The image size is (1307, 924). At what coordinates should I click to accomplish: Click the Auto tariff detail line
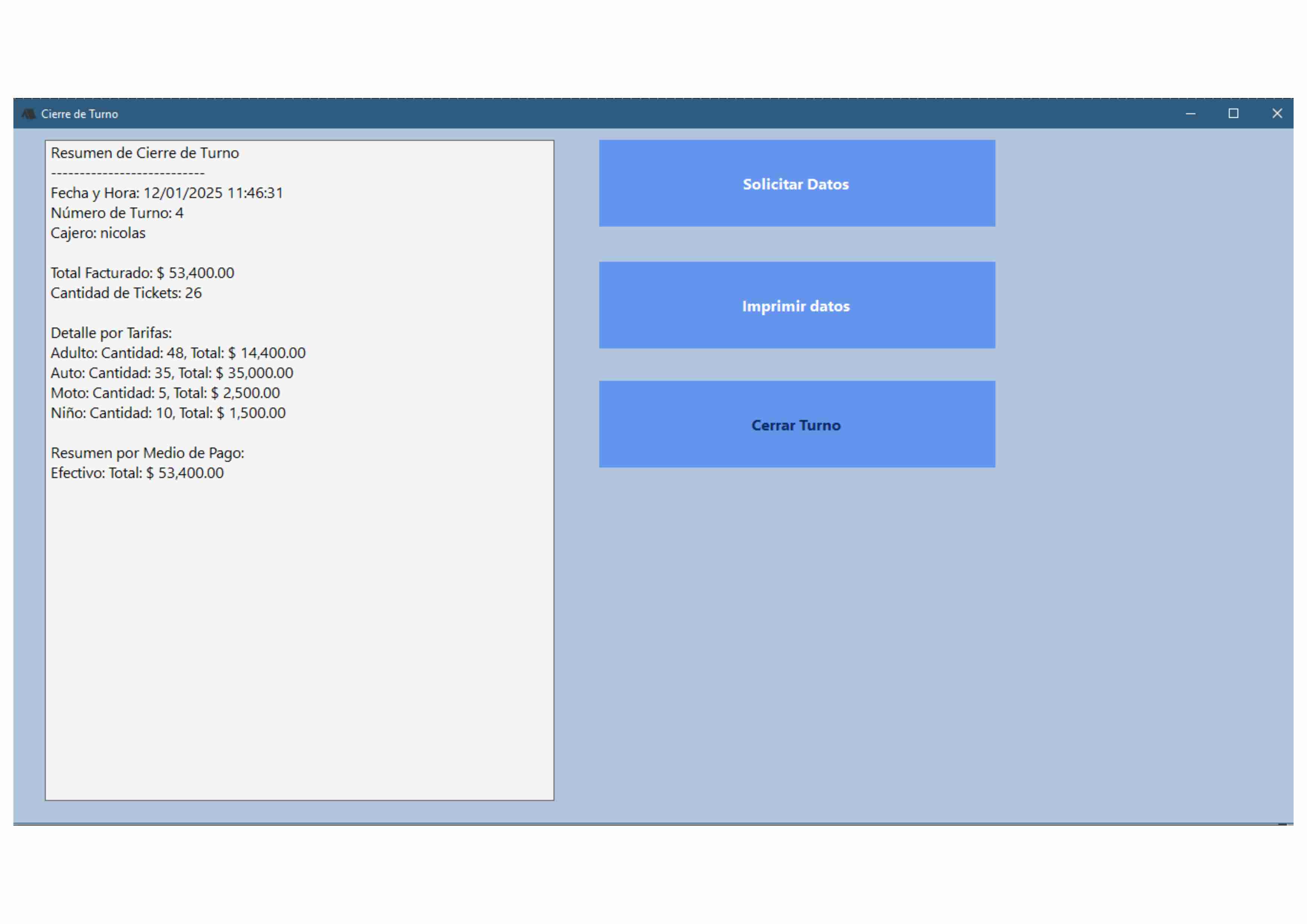[171, 373]
